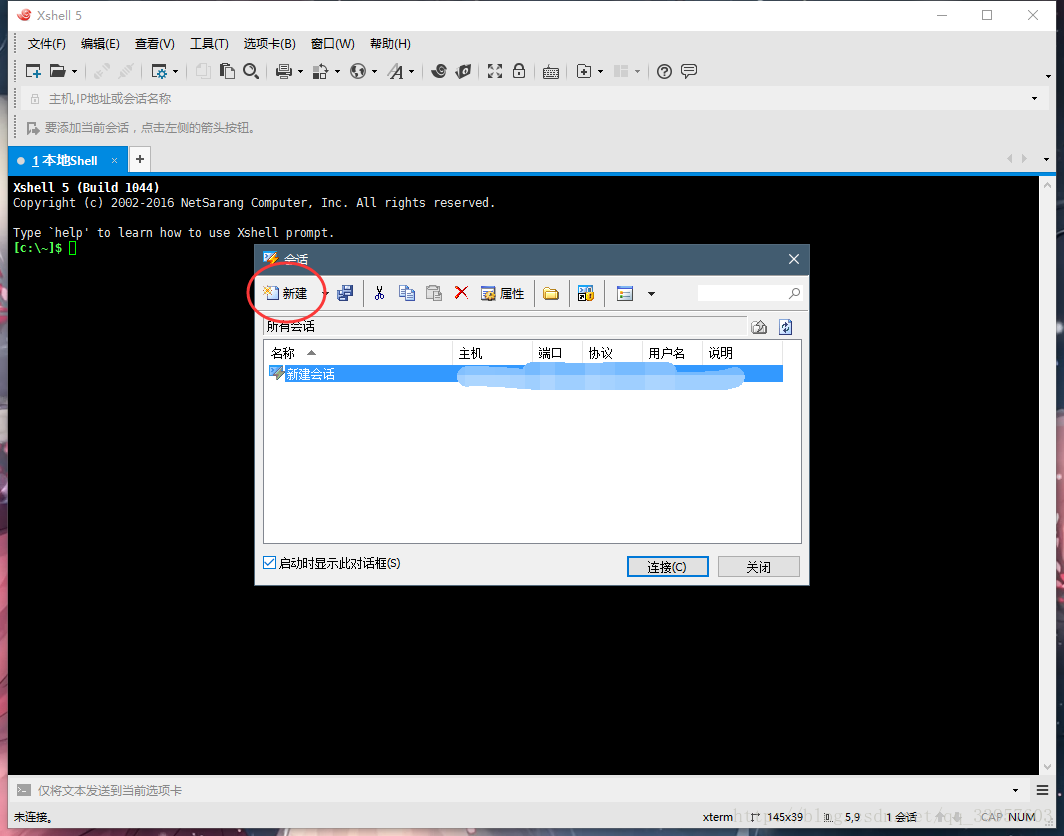The image size is (1064, 836).
Task: Click the save-as/copy session computers icon
Action: click(345, 293)
